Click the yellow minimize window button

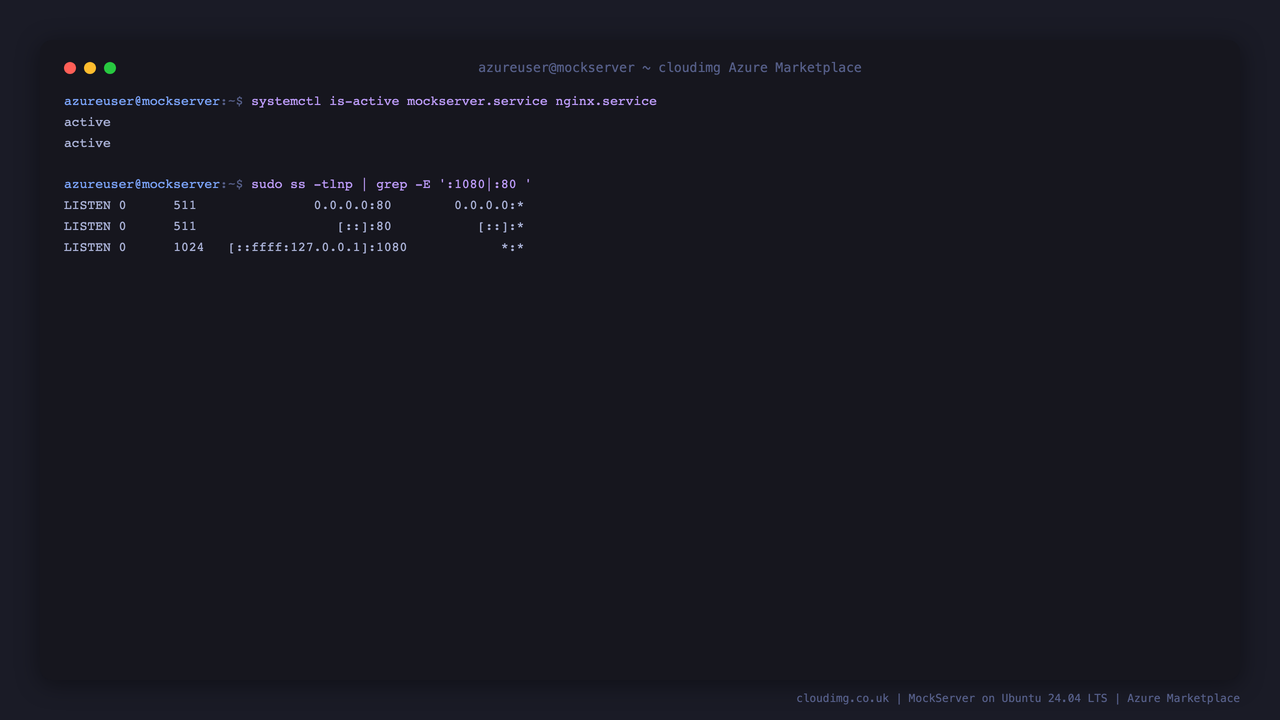coord(90,68)
